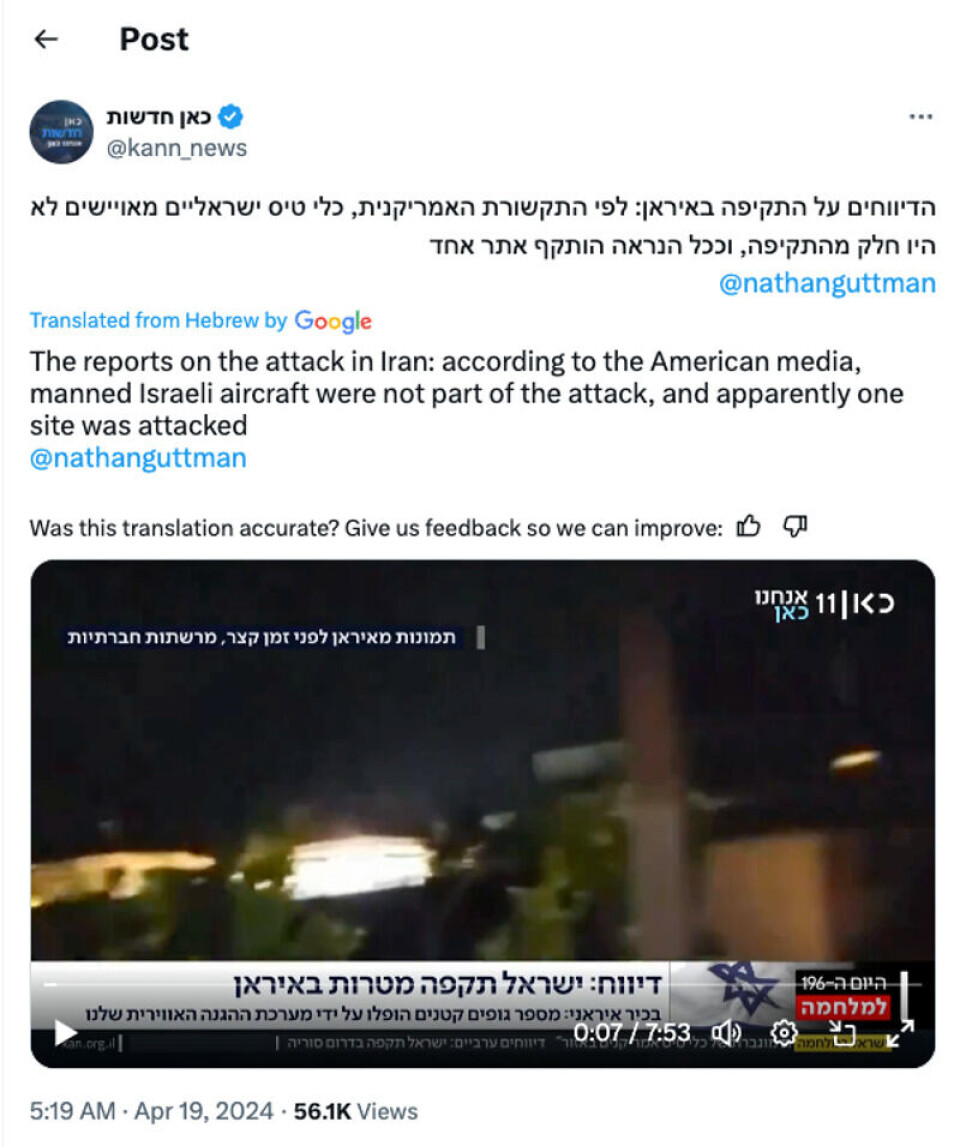Viewport: 960px width, 1146px height.
Task: Click the blue verified badge icon
Action: [x=231, y=116]
